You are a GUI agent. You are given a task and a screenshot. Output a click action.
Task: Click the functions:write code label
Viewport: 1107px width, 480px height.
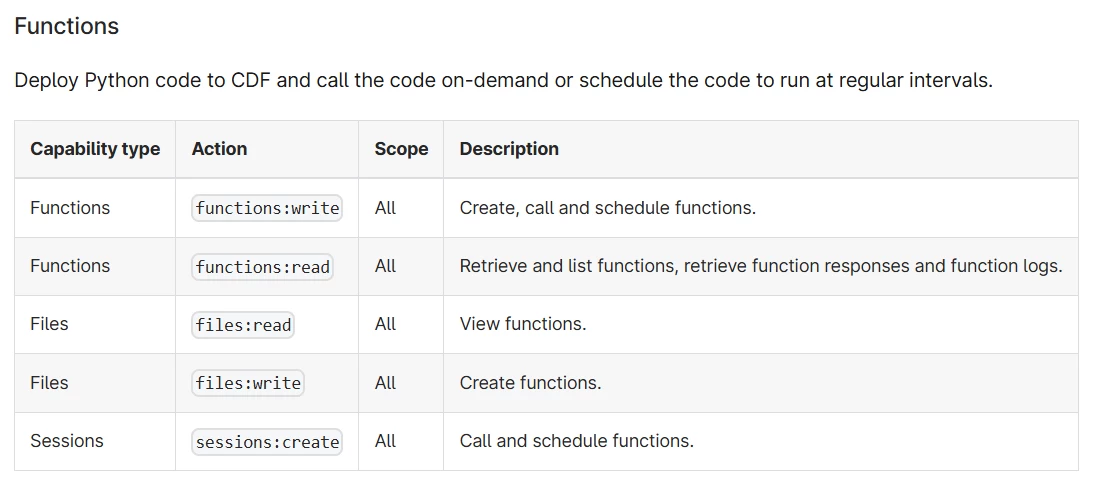(267, 208)
